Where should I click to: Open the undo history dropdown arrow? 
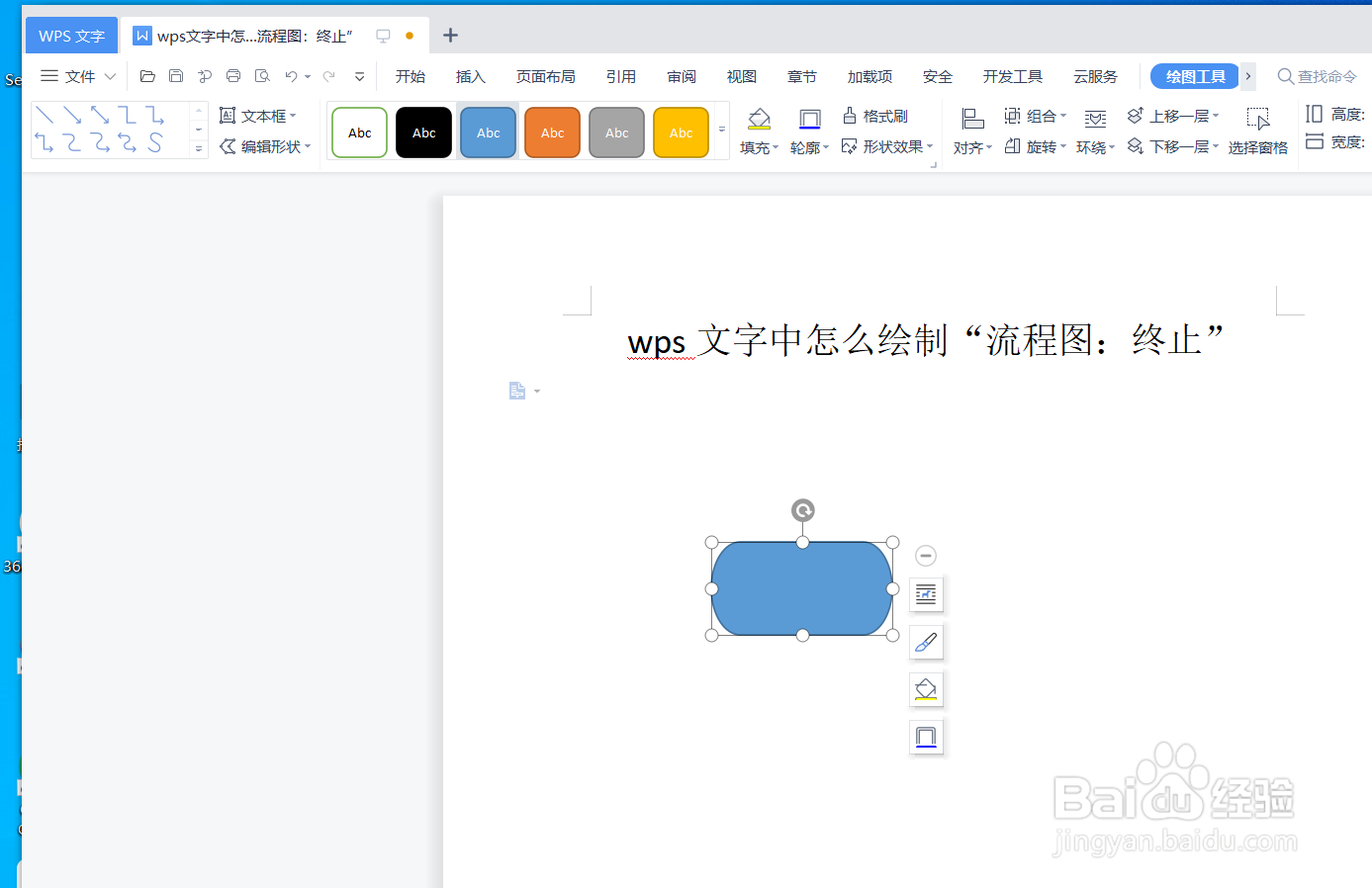pyautogui.click(x=308, y=76)
